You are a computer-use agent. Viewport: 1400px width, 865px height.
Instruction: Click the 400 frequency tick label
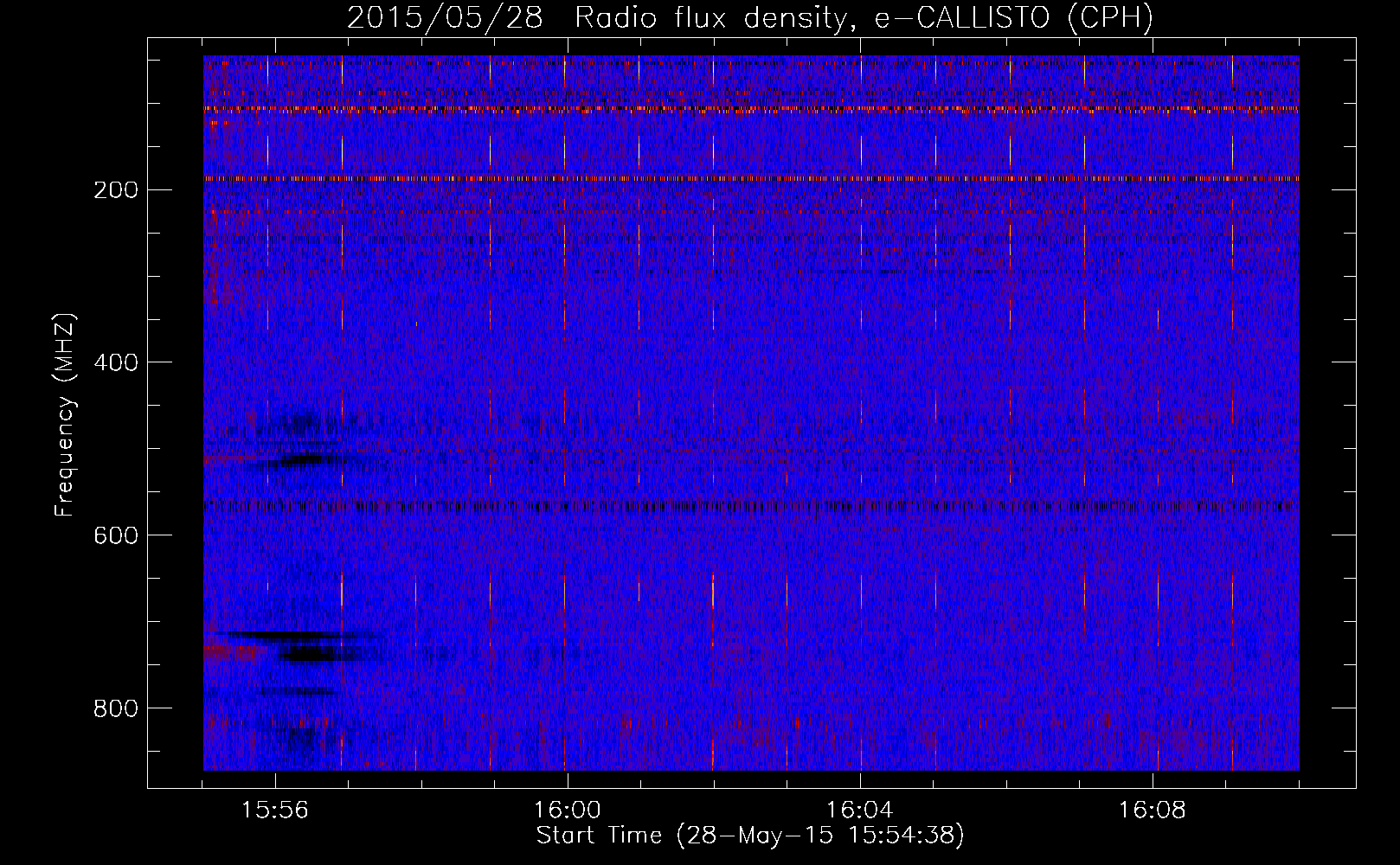tap(115, 362)
